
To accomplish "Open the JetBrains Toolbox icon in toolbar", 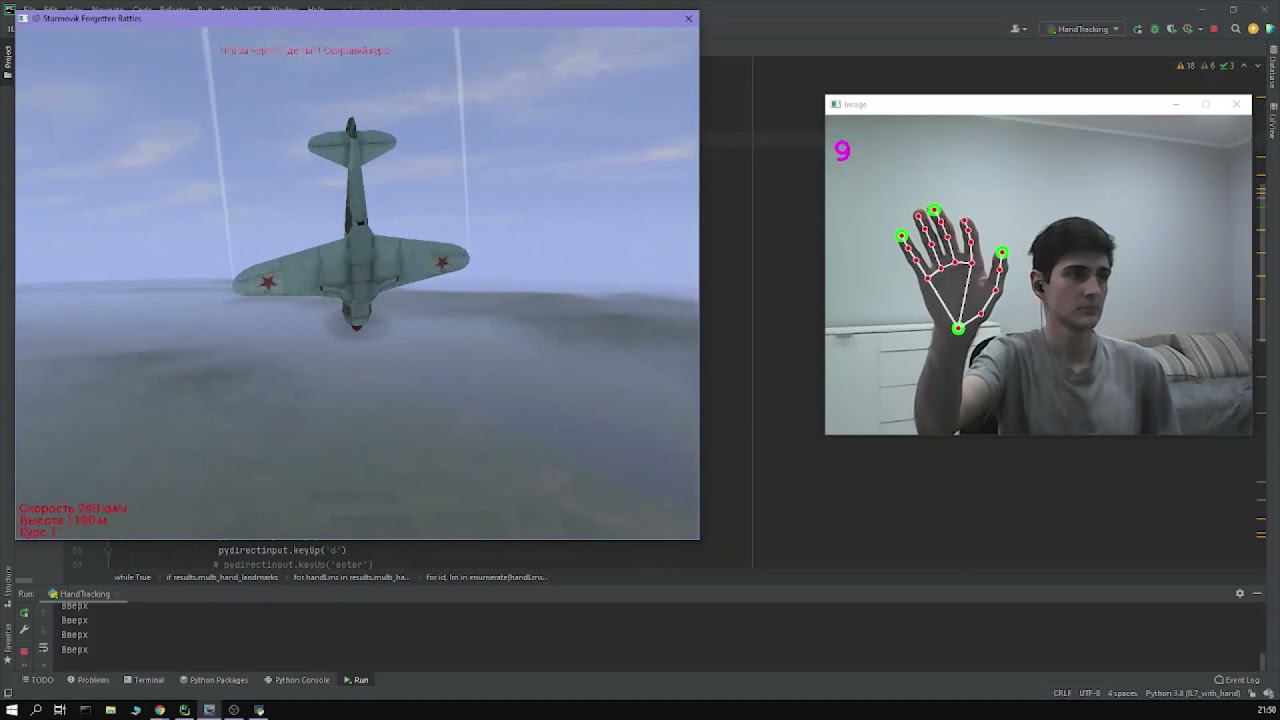I will (1268, 29).
